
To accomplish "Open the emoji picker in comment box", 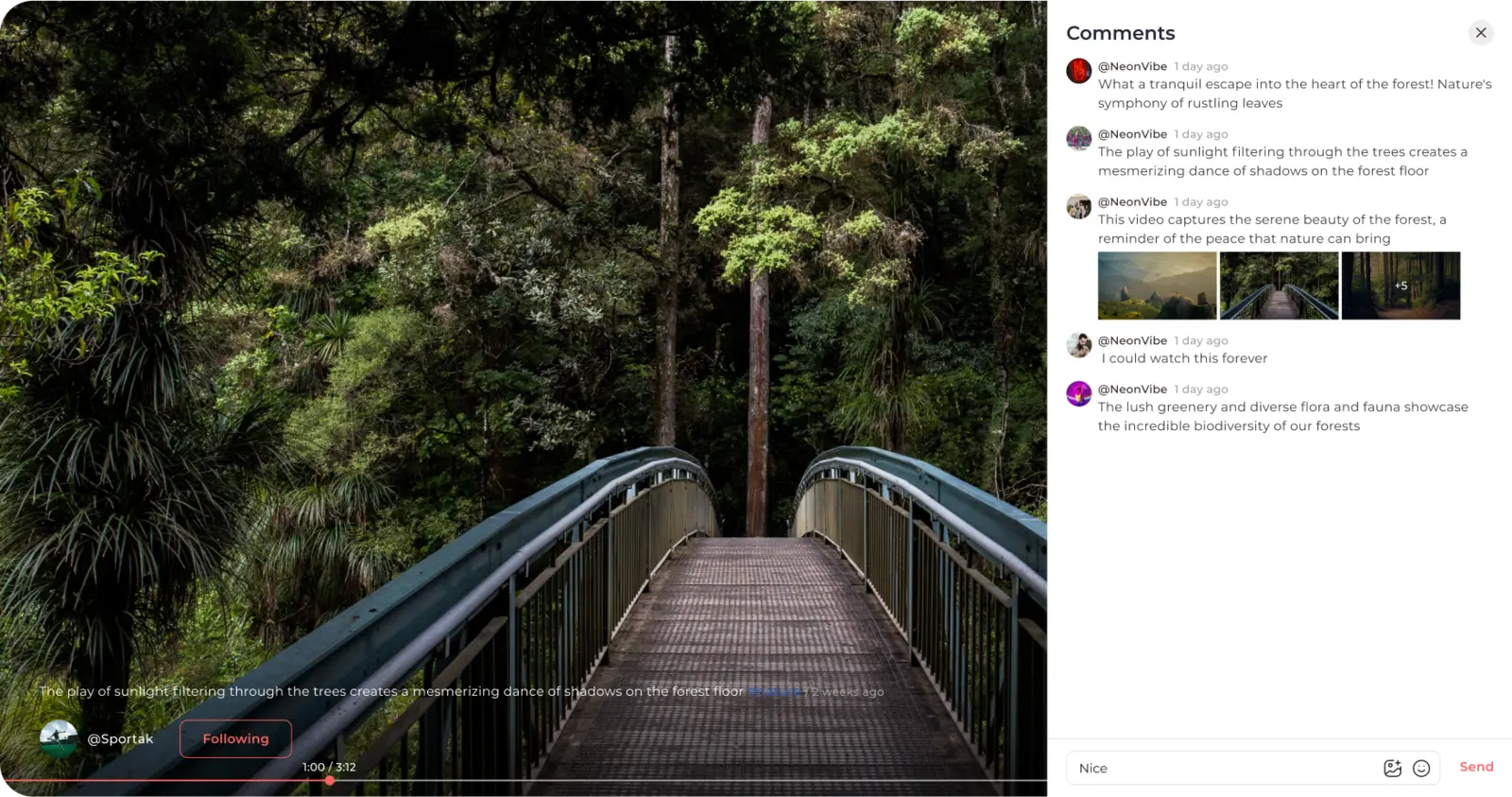I will (1421, 769).
